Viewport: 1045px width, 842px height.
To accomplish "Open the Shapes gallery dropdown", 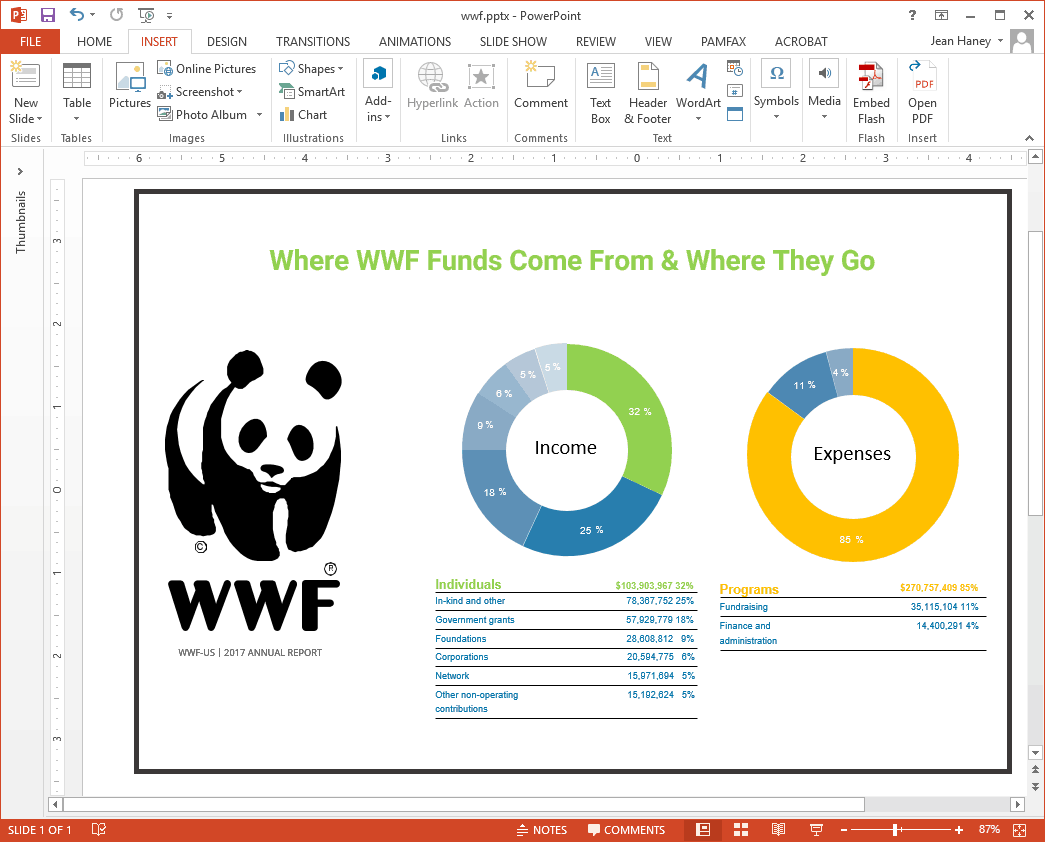I will (x=311, y=69).
